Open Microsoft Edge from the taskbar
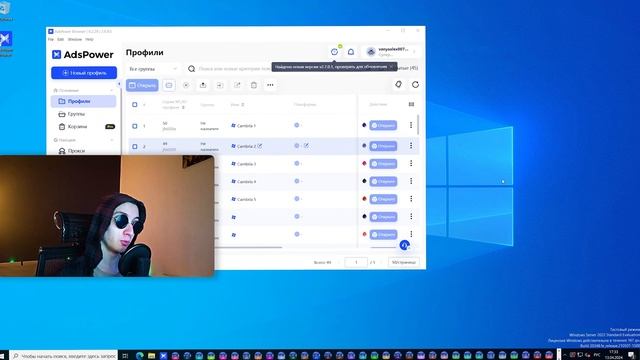 click(140, 356)
